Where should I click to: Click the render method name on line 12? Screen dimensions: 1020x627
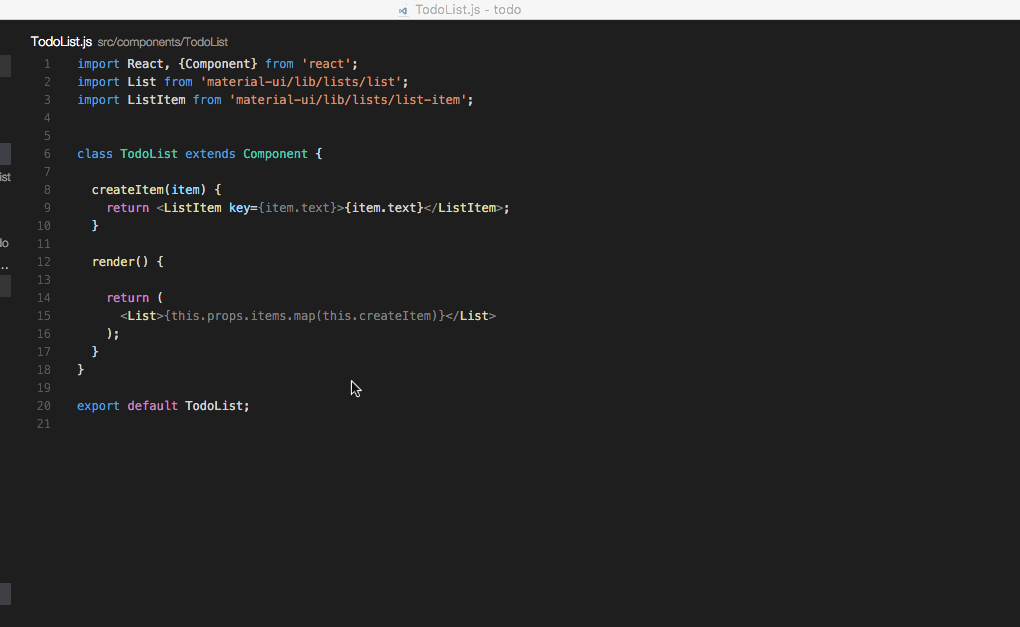click(112, 261)
